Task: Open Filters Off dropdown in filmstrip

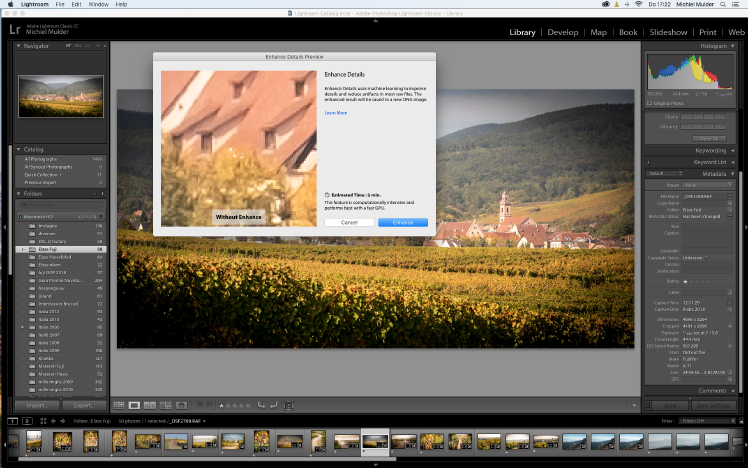Action: coord(707,421)
